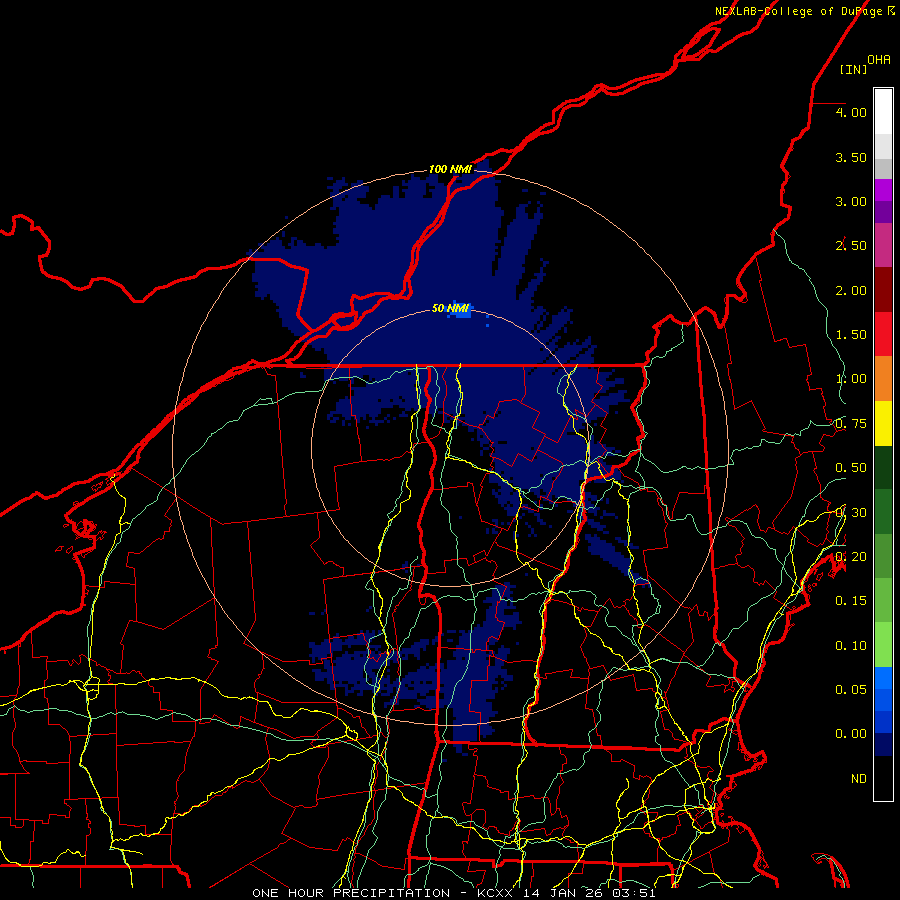The image size is (900, 900).
Task: Click the 3.00 legend value
Action: pos(851,201)
